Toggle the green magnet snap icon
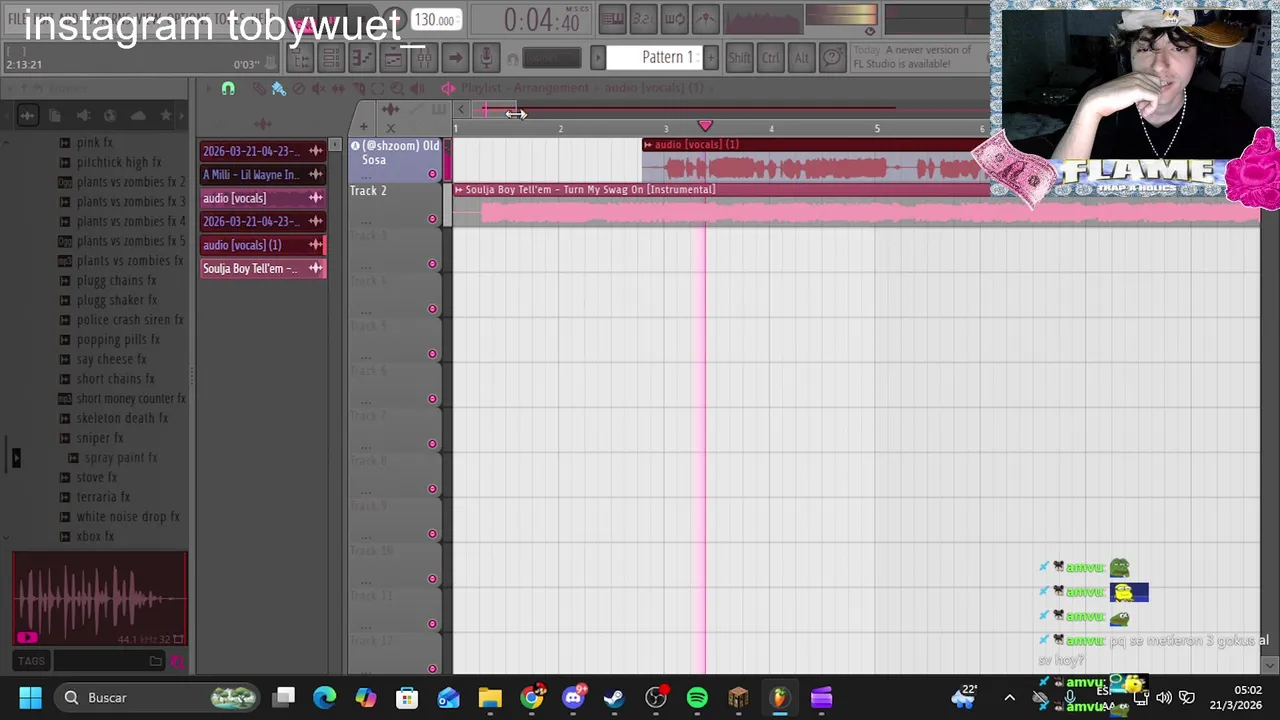This screenshot has height=720, width=1280. point(228,89)
